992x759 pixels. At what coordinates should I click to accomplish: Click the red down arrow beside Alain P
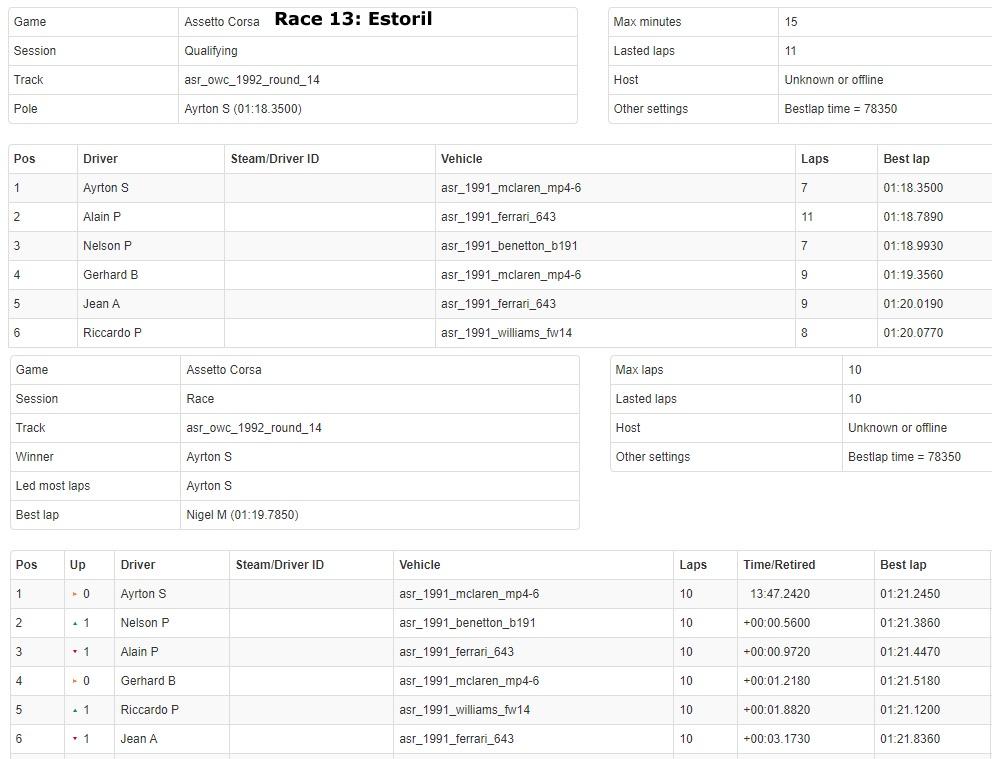(x=75, y=652)
